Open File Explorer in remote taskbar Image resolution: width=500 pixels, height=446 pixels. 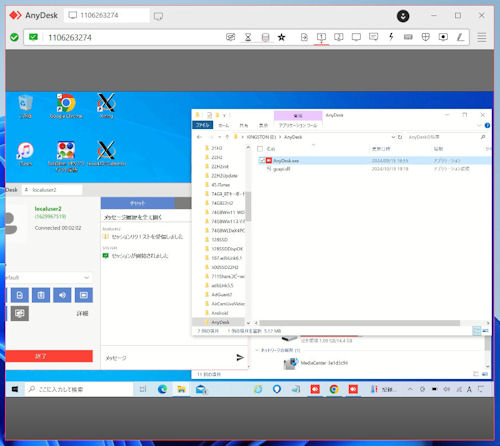point(181,389)
